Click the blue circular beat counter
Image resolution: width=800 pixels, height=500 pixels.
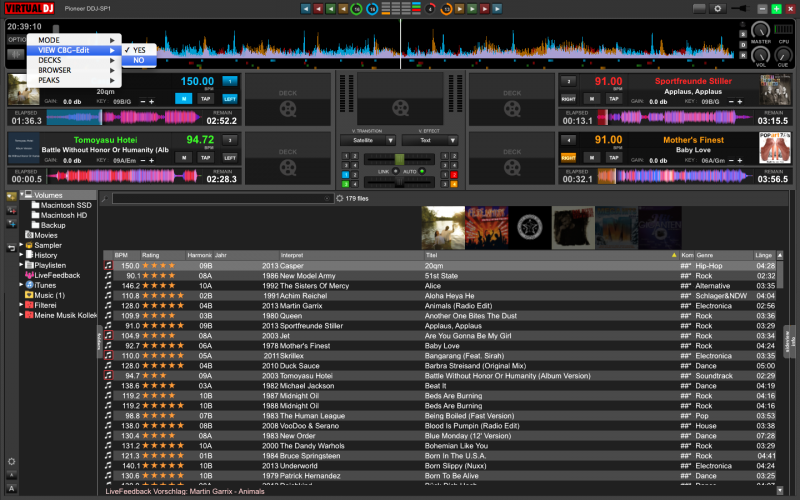(x=372, y=9)
